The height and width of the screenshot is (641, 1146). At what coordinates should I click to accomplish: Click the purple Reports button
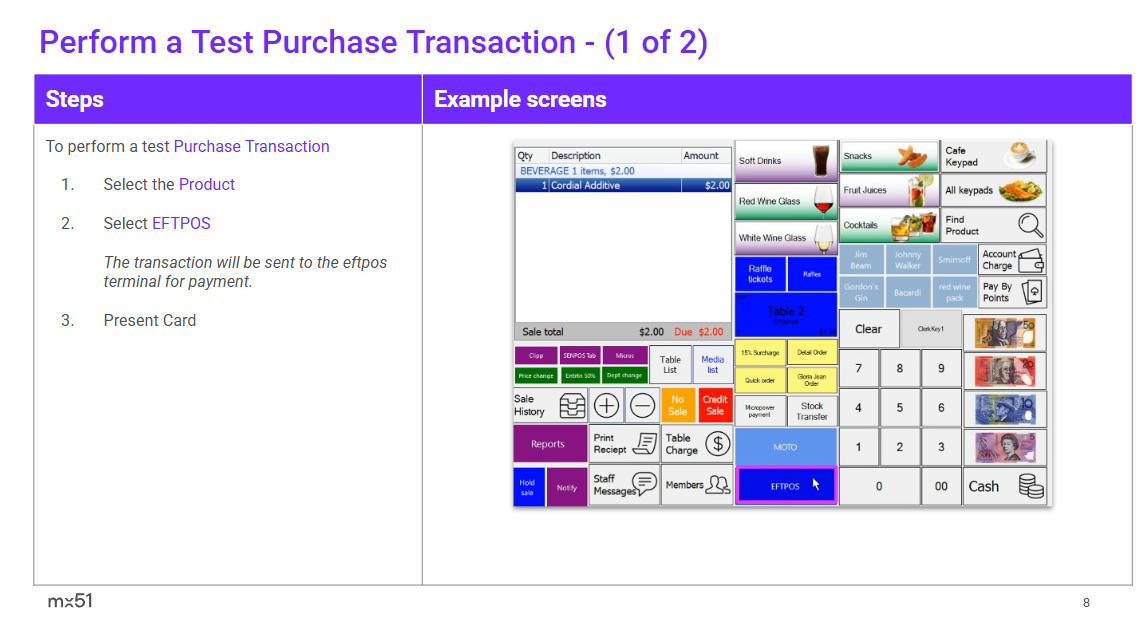point(549,444)
